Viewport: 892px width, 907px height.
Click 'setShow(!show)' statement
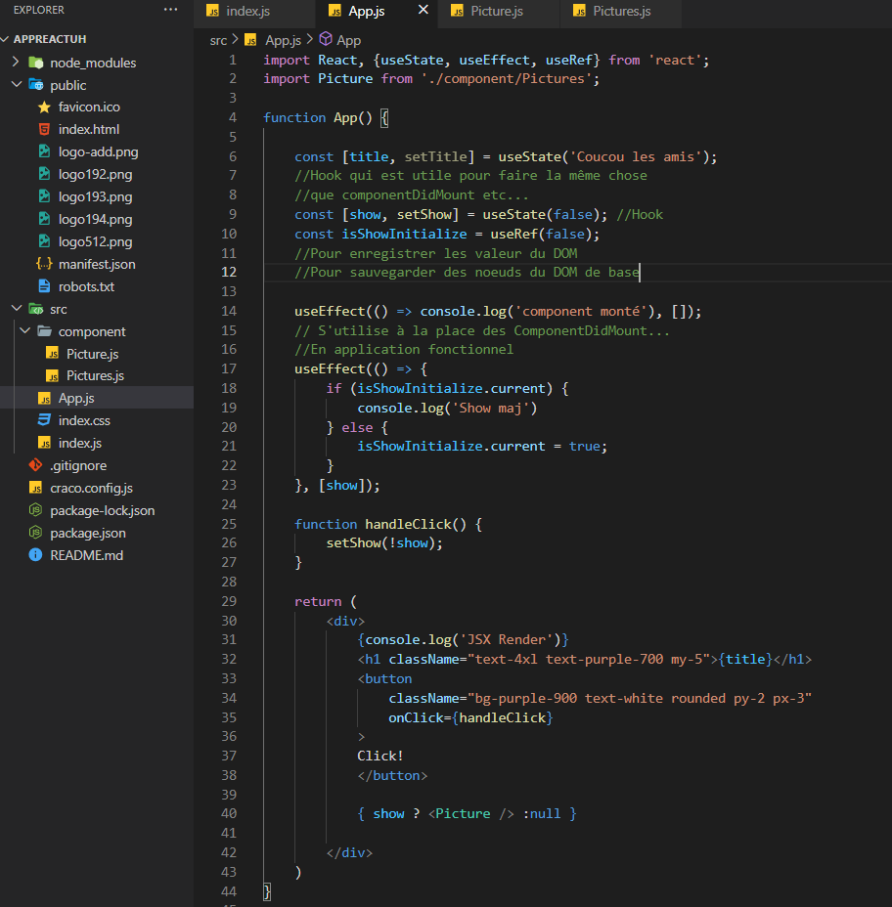pyautogui.click(x=384, y=543)
